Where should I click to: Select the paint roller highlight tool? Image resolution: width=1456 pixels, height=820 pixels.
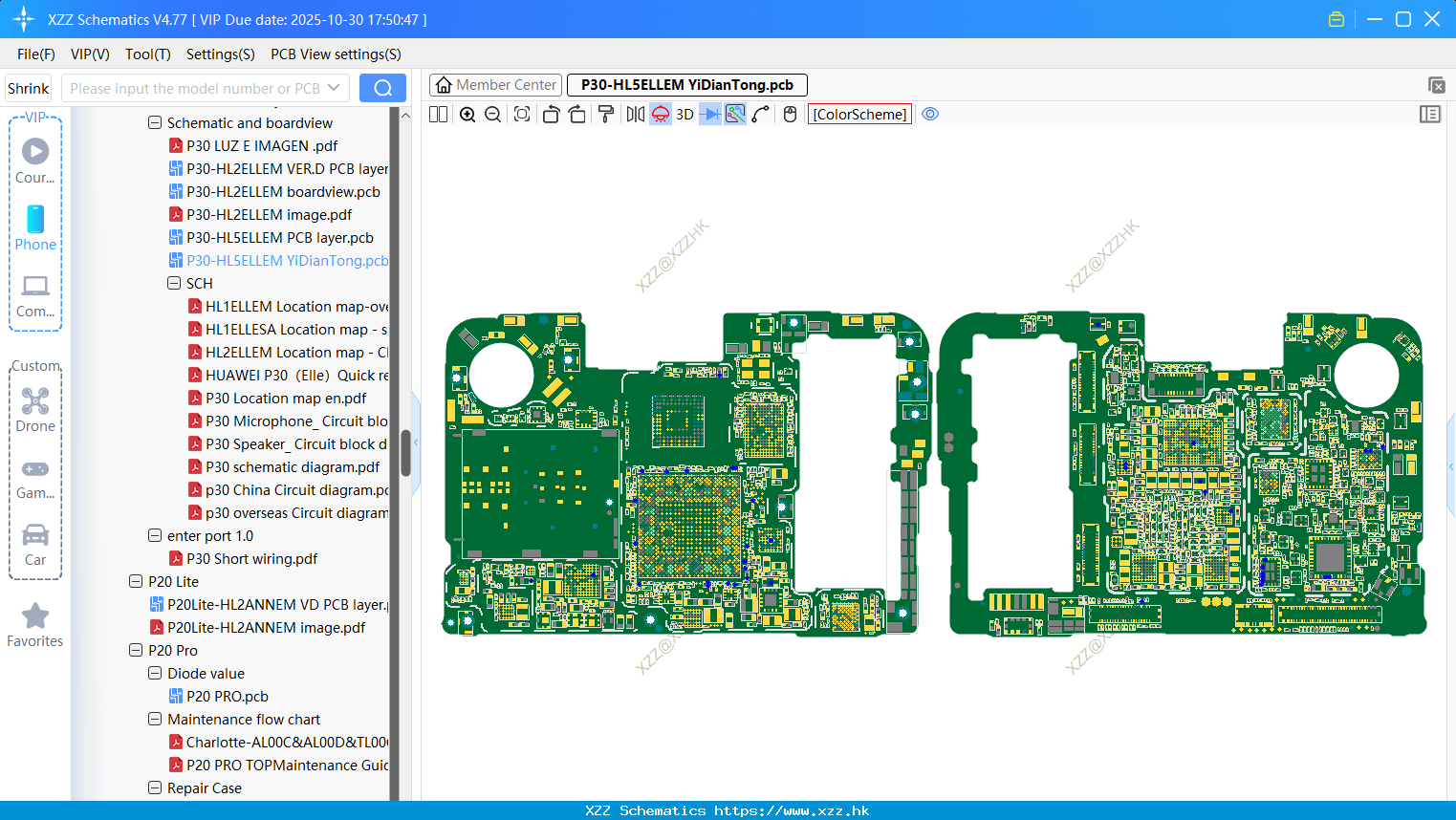tap(606, 115)
